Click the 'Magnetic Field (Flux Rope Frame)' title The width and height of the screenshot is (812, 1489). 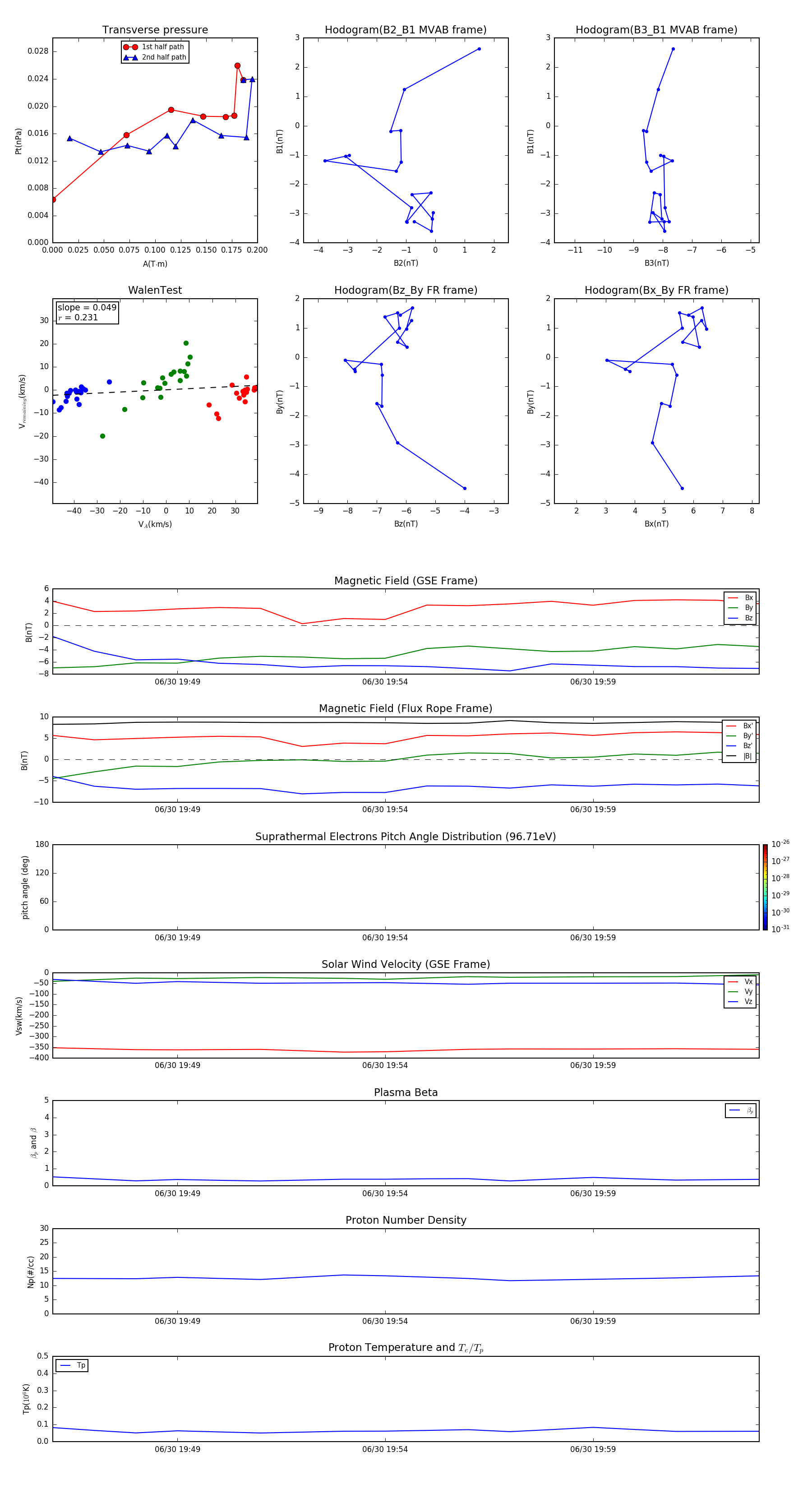(406, 709)
